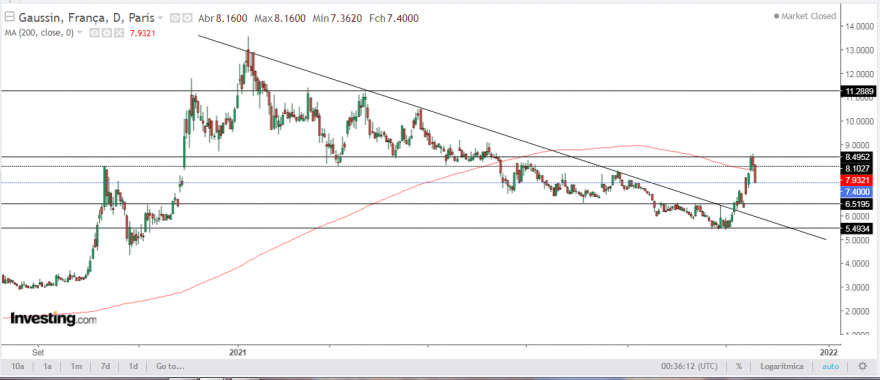Click the 5.4934 price line label

click(856, 228)
